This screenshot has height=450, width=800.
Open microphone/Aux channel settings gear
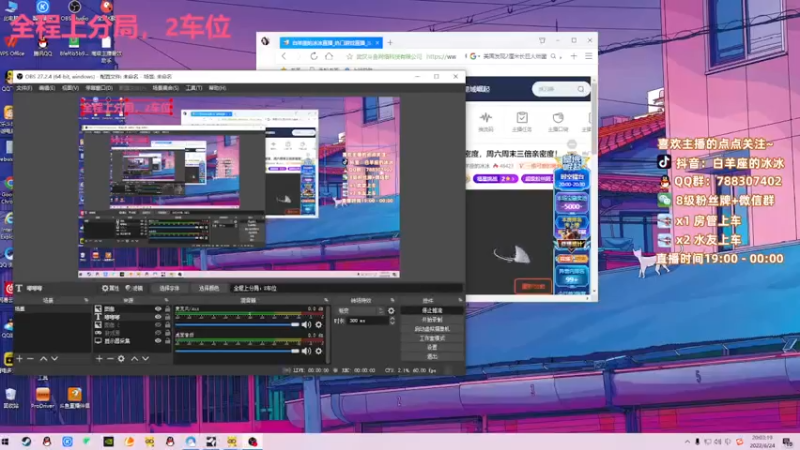(319, 324)
